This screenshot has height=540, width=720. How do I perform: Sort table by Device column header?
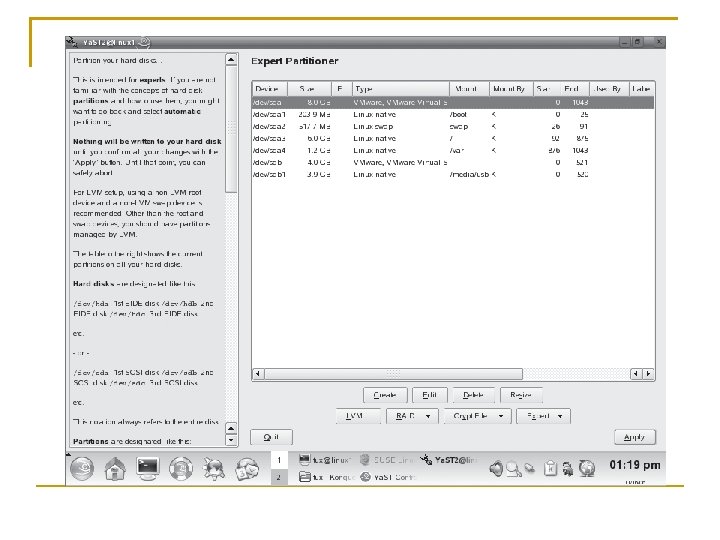[x=270, y=89]
